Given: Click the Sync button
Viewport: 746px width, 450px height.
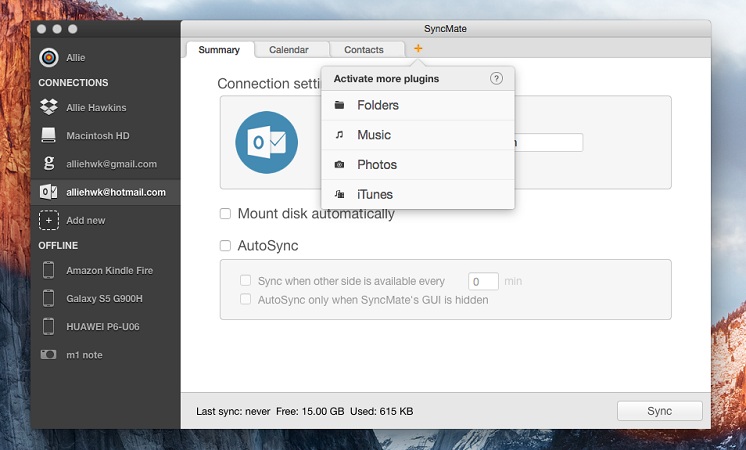Looking at the screenshot, I should point(659,411).
